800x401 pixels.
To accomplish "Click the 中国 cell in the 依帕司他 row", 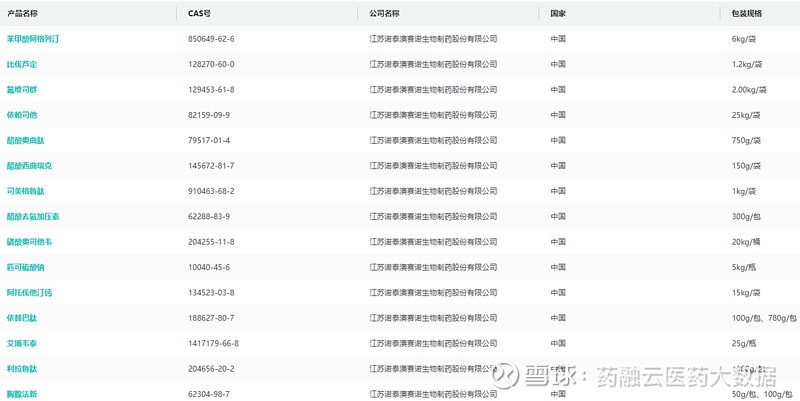I will click(558, 115).
